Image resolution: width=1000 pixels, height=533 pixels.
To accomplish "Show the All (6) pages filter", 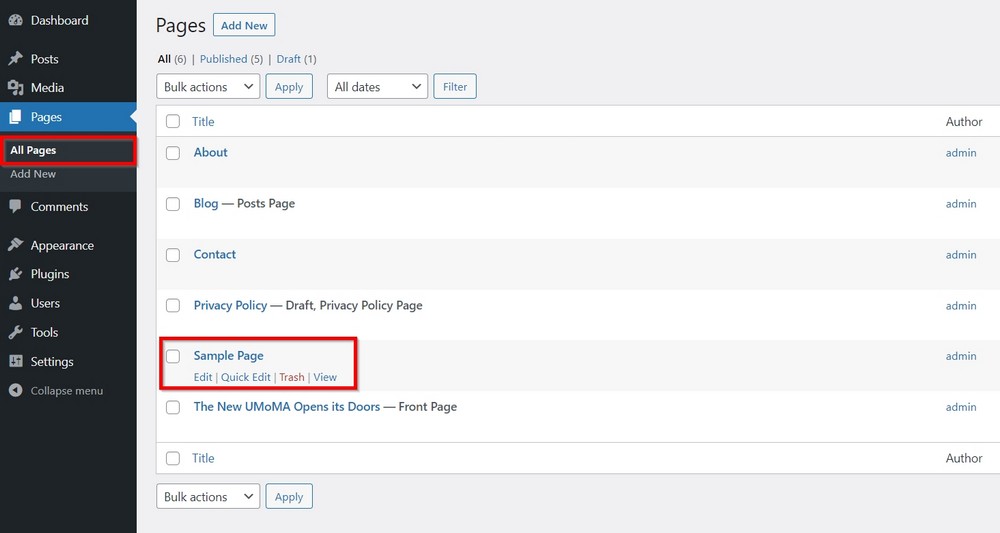I will (x=172, y=59).
